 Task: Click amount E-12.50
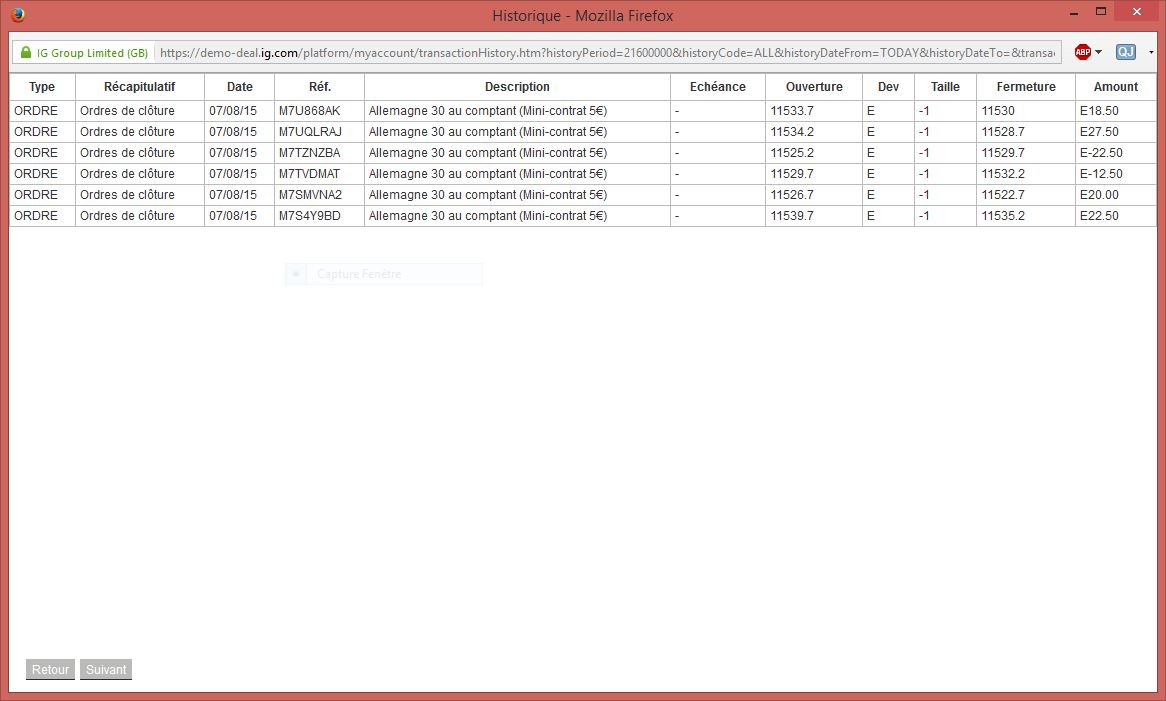[x=1101, y=173]
